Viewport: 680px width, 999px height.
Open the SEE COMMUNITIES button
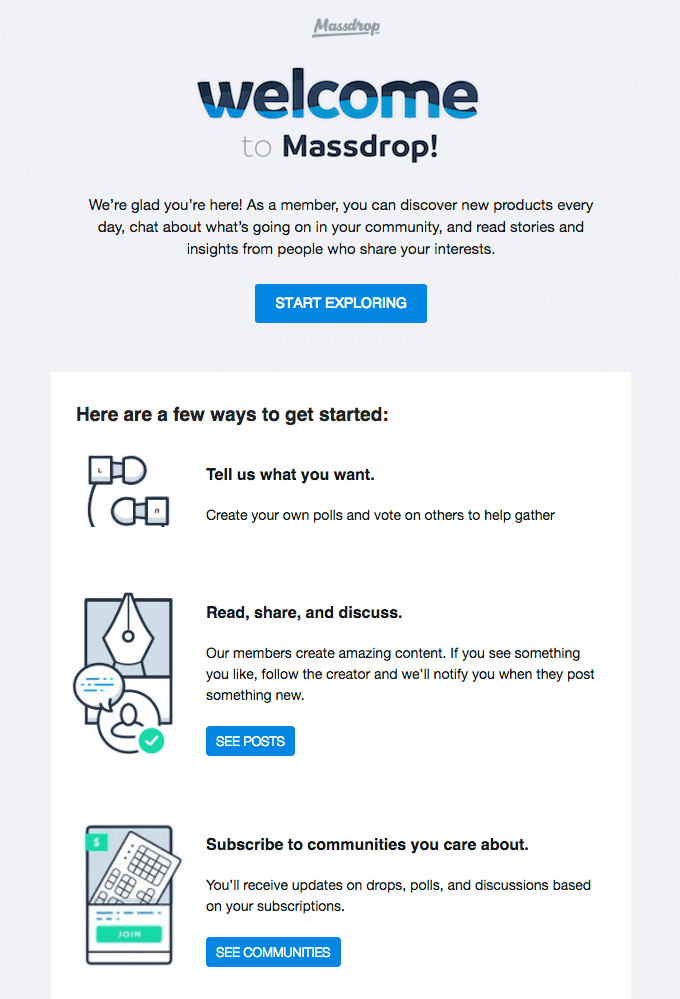click(x=273, y=952)
